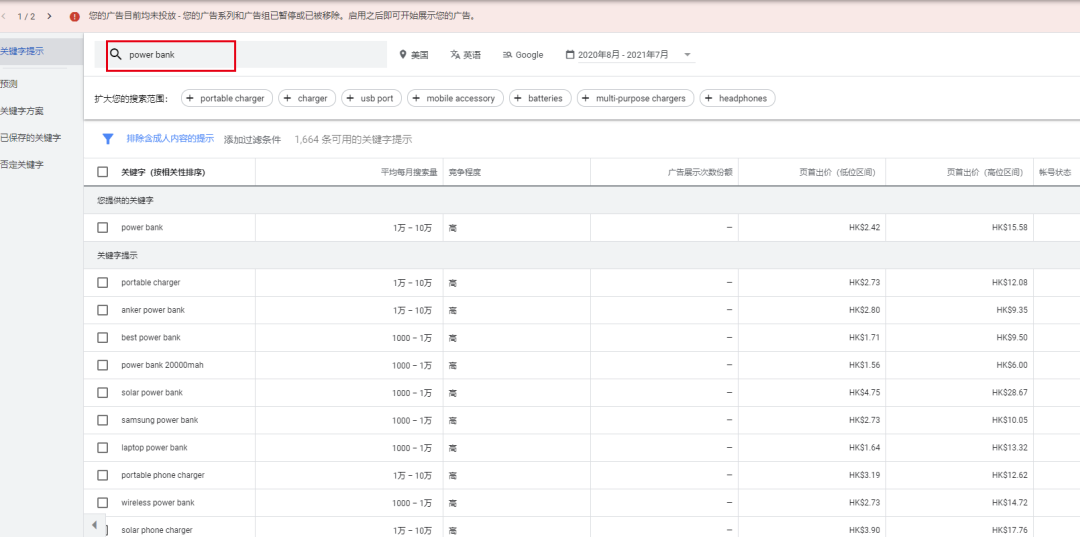This screenshot has height=537, width=1080.
Task: Open date range dropdown arrow
Action: (x=687, y=55)
